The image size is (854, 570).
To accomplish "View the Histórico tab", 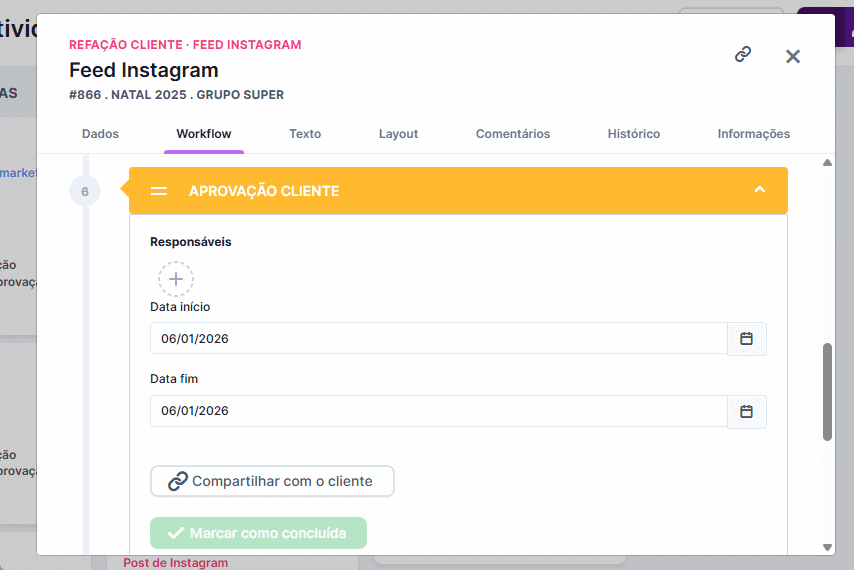I will [633, 134].
